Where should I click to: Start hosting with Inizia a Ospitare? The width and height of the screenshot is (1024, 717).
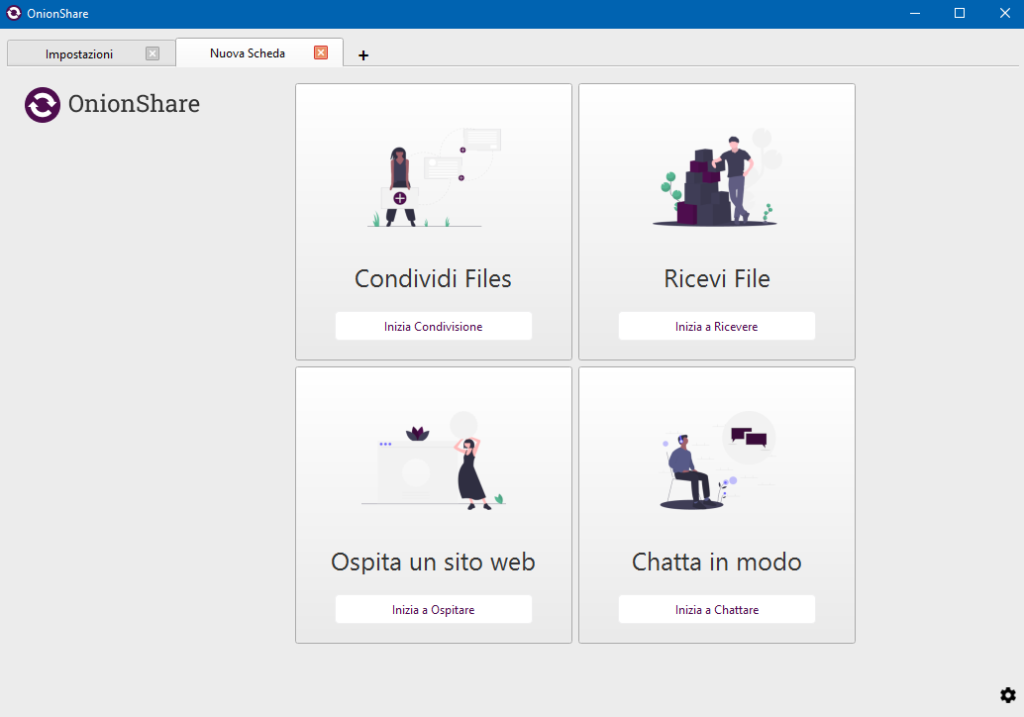point(433,609)
